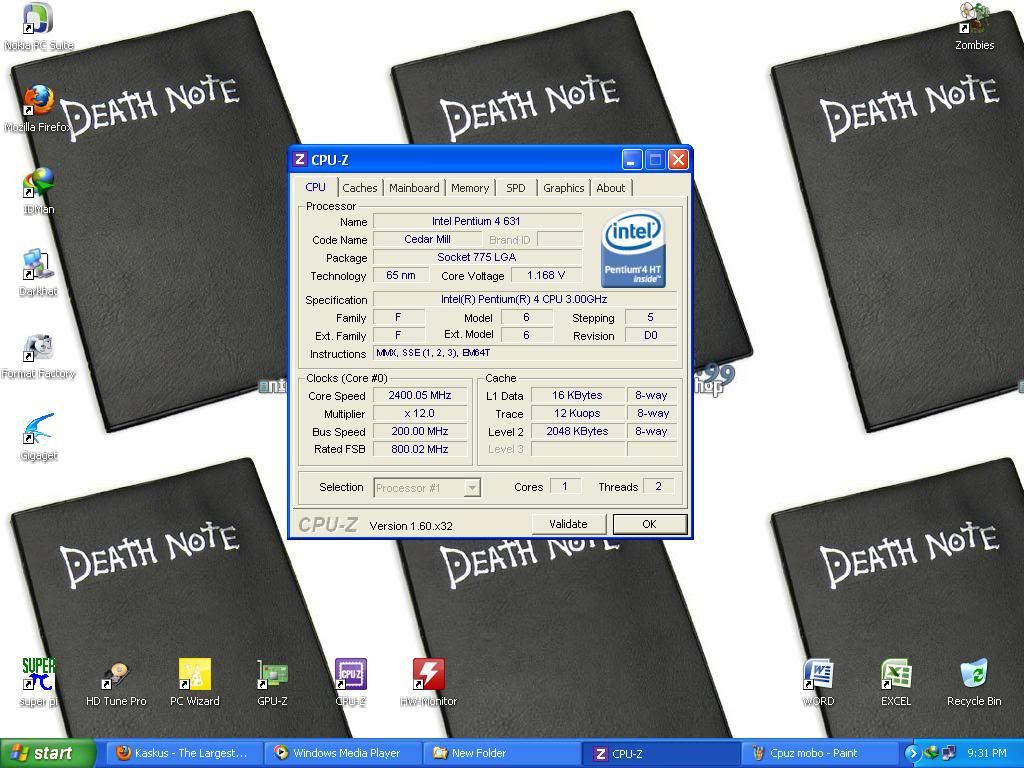Close the CPU-Z window

click(x=679, y=159)
